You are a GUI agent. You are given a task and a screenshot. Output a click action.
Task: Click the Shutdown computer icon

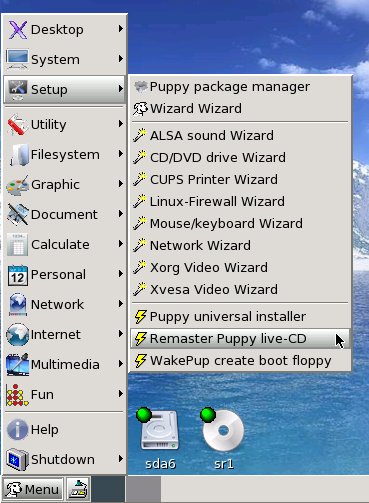pyautogui.click(x=17, y=460)
